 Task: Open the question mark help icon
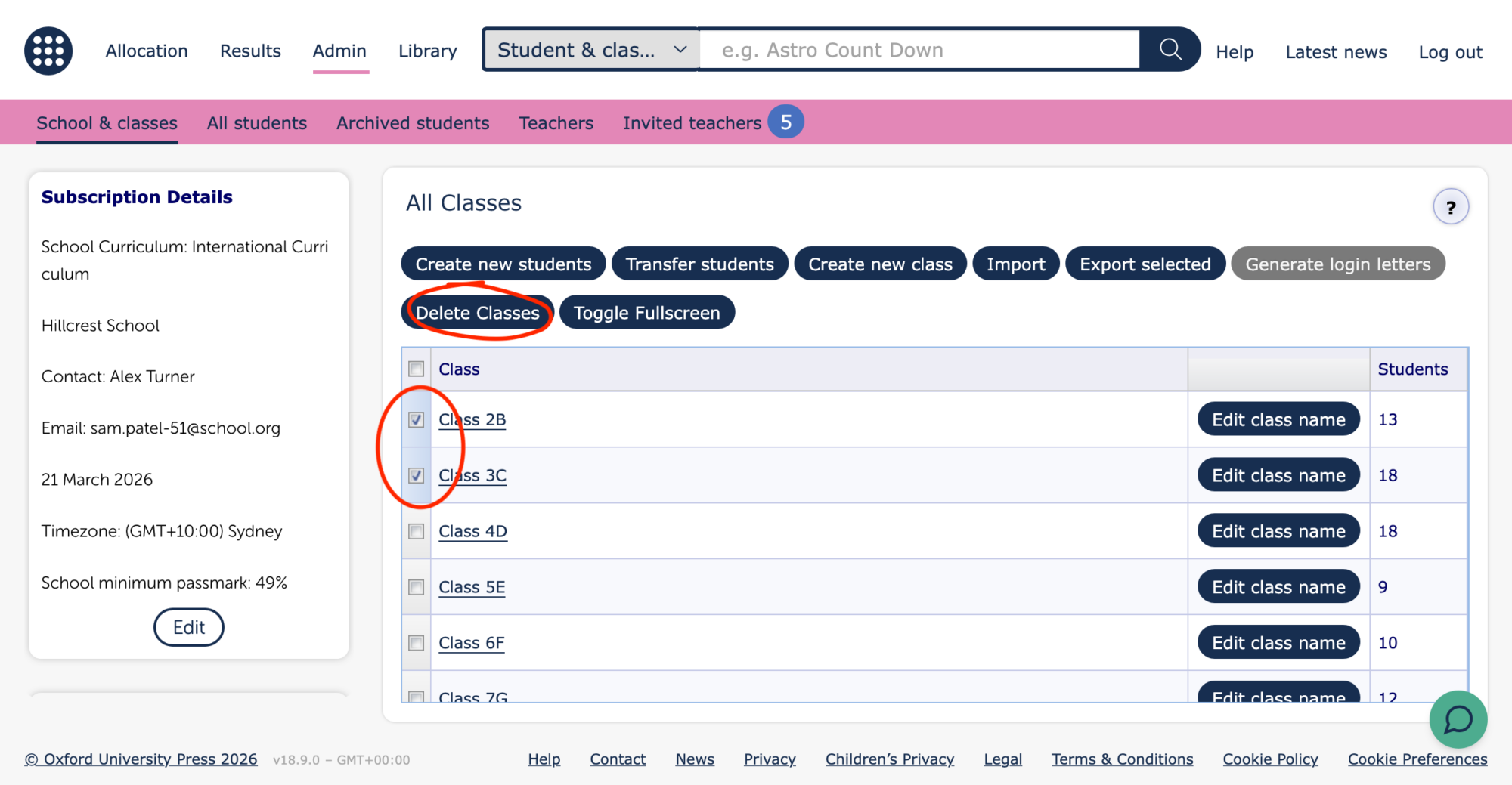[1450, 207]
